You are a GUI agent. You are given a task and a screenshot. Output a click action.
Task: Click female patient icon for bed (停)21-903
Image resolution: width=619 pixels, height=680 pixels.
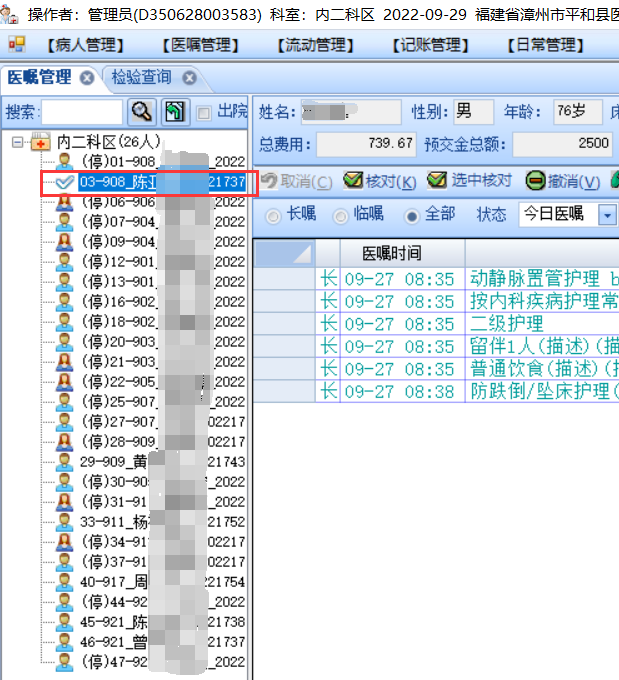(64, 362)
